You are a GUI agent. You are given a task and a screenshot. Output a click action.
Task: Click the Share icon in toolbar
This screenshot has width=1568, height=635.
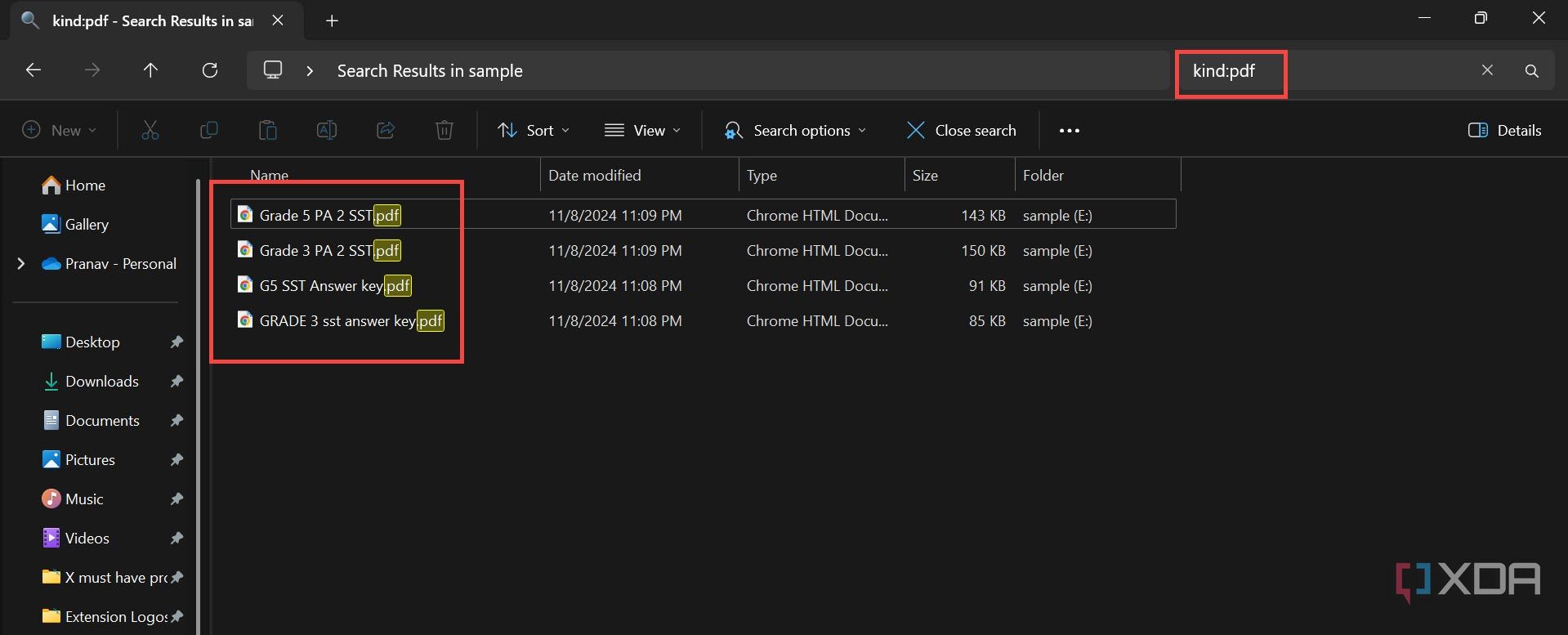coord(386,130)
